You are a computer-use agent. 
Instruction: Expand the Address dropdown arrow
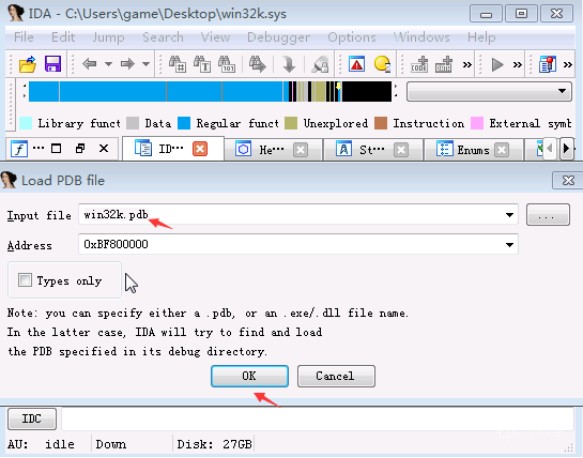click(510, 245)
